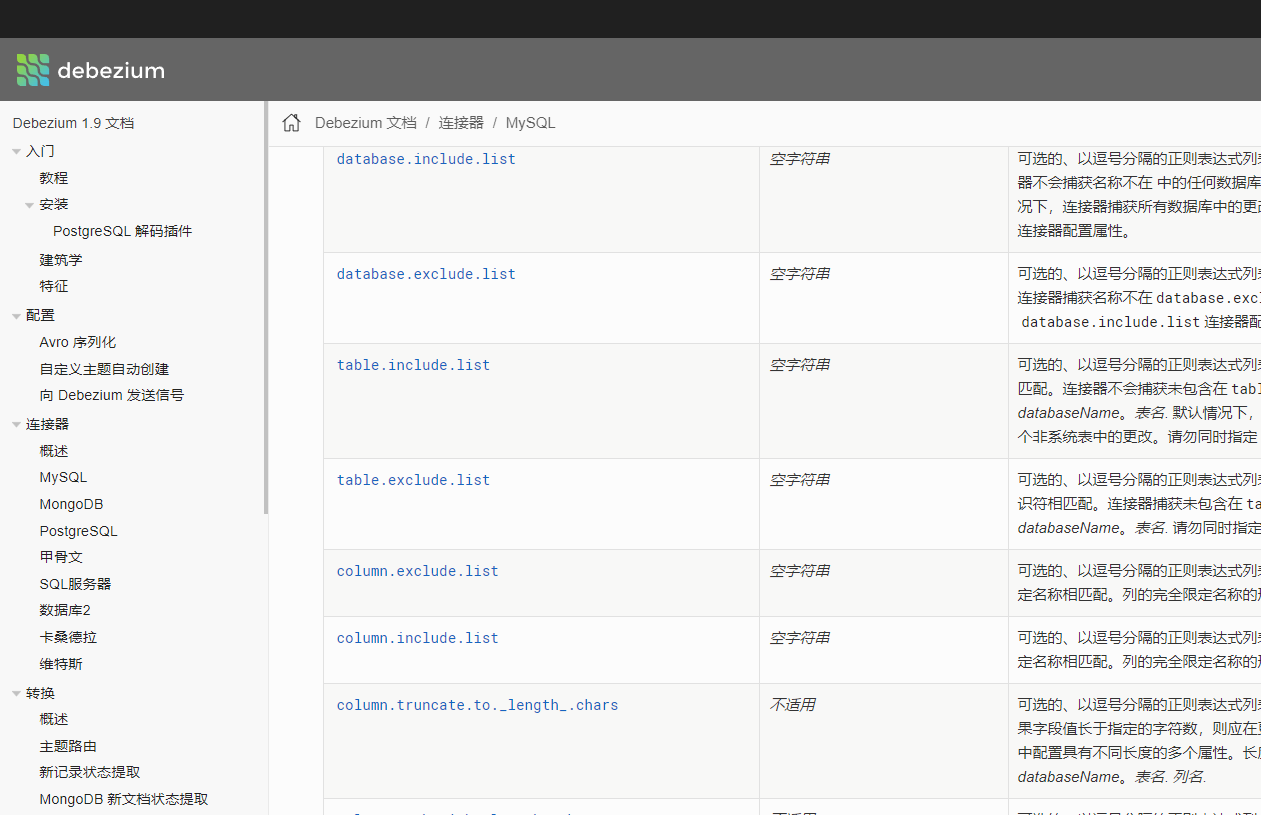Open 向 Debezium 发送信号 page
1261x815 pixels.
point(112,395)
